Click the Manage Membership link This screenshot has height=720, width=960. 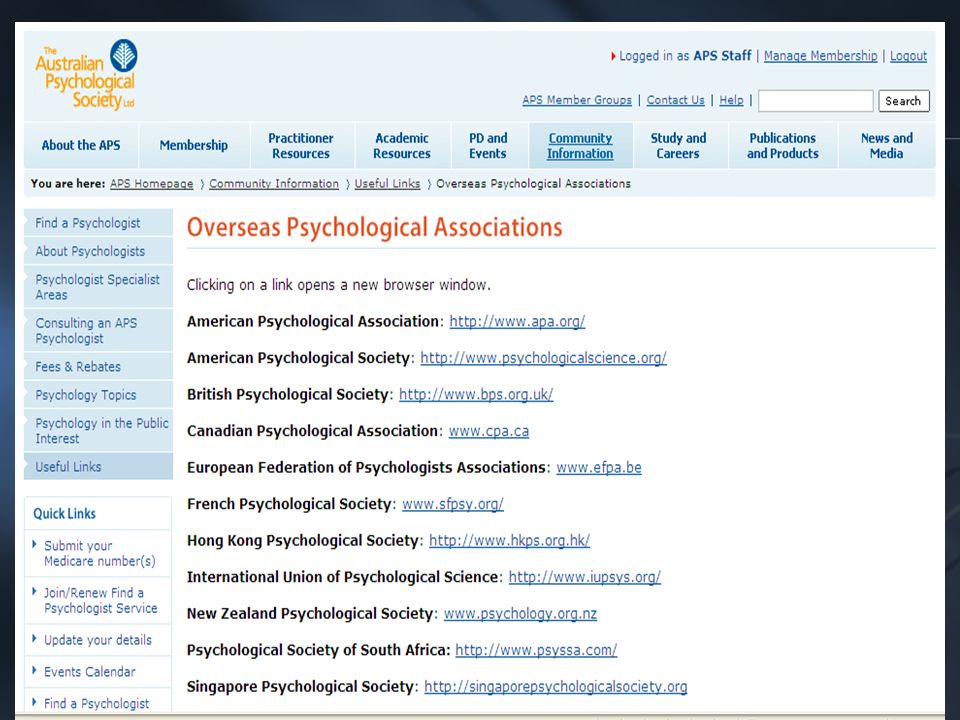[x=820, y=56]
